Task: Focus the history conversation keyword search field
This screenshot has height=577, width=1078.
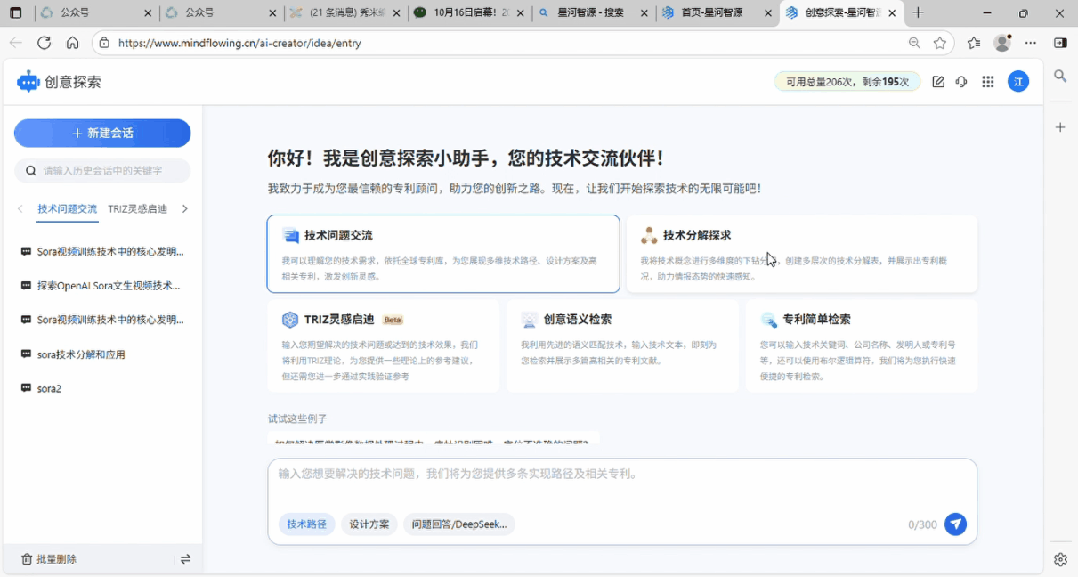Action: coord(102,171)
